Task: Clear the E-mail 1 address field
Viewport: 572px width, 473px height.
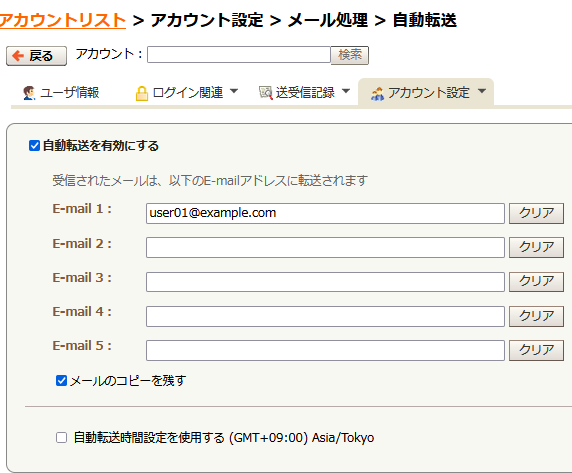Action: (x=536, y=213)
